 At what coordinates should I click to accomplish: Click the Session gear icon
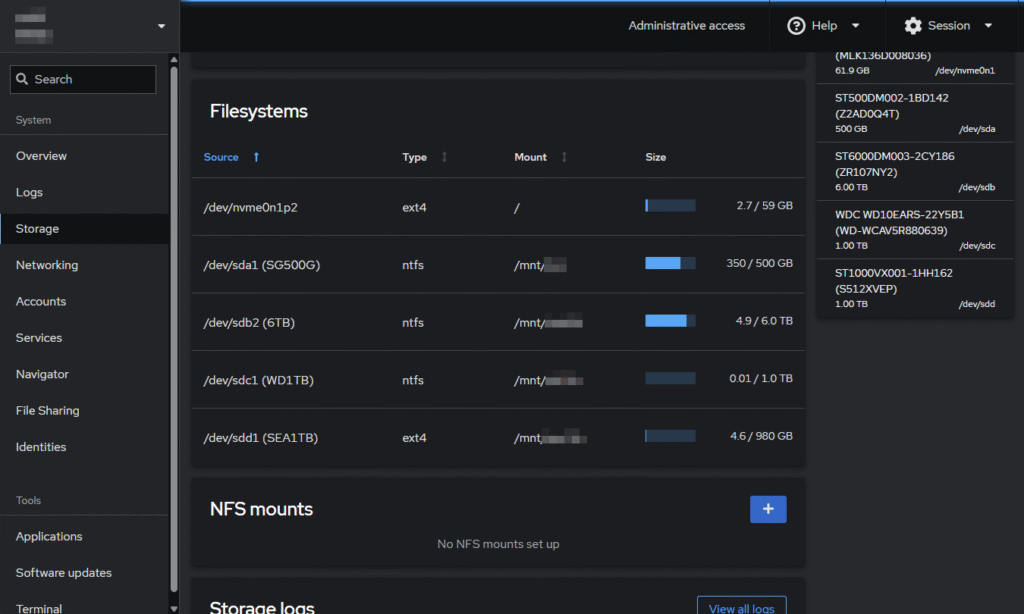(912, 26)
